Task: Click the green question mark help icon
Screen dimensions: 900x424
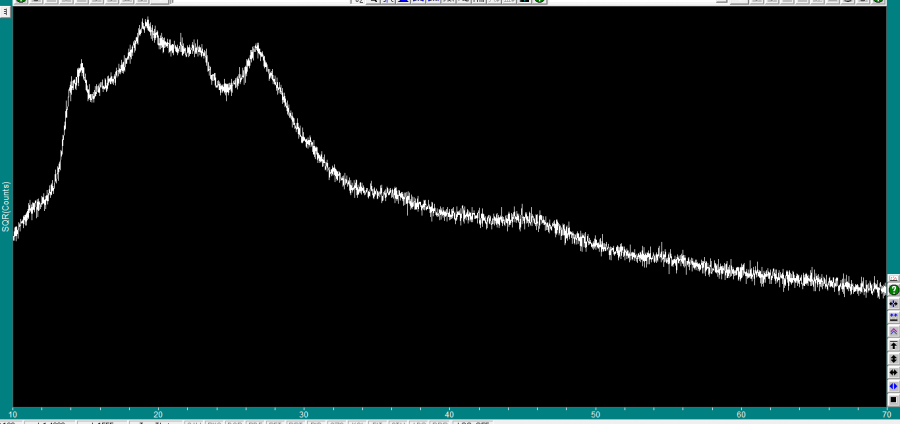Action: tap(894, 290)
